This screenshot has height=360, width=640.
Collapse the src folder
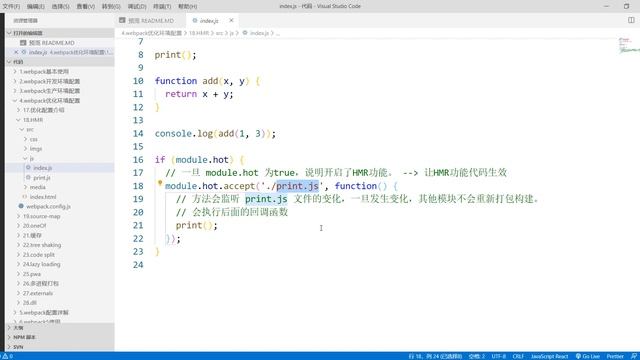click(60, 129)
